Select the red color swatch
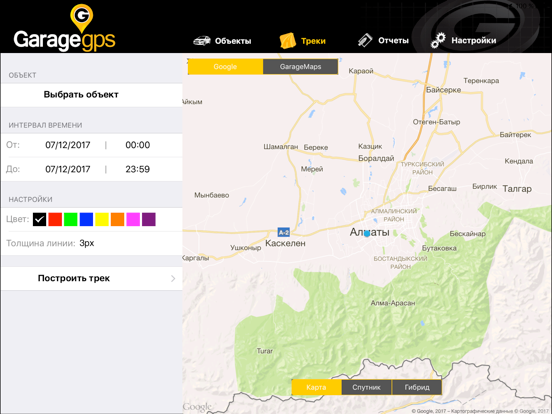This screenshot has width=552, height=414. [55, 219]
